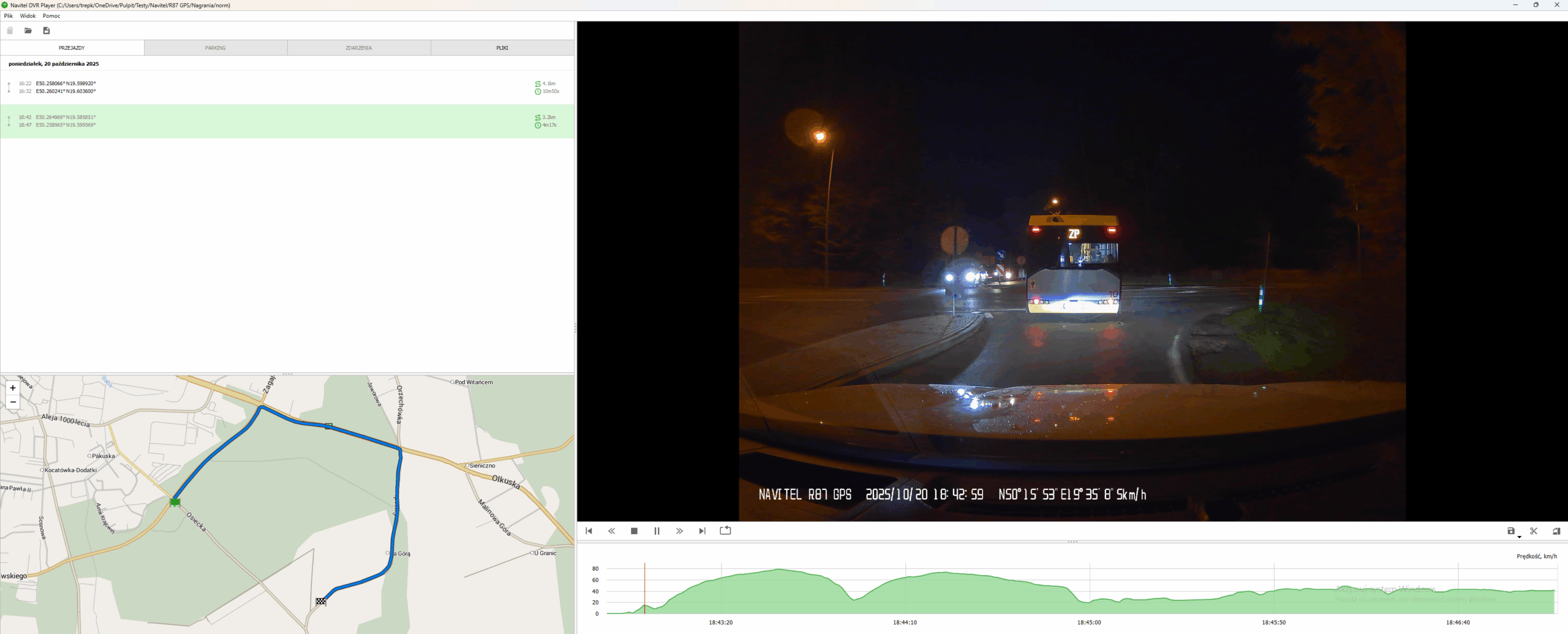Fast forward with double-right arrows
The height and width of the screenshot is (634, 1568).
tap(679, 531)
